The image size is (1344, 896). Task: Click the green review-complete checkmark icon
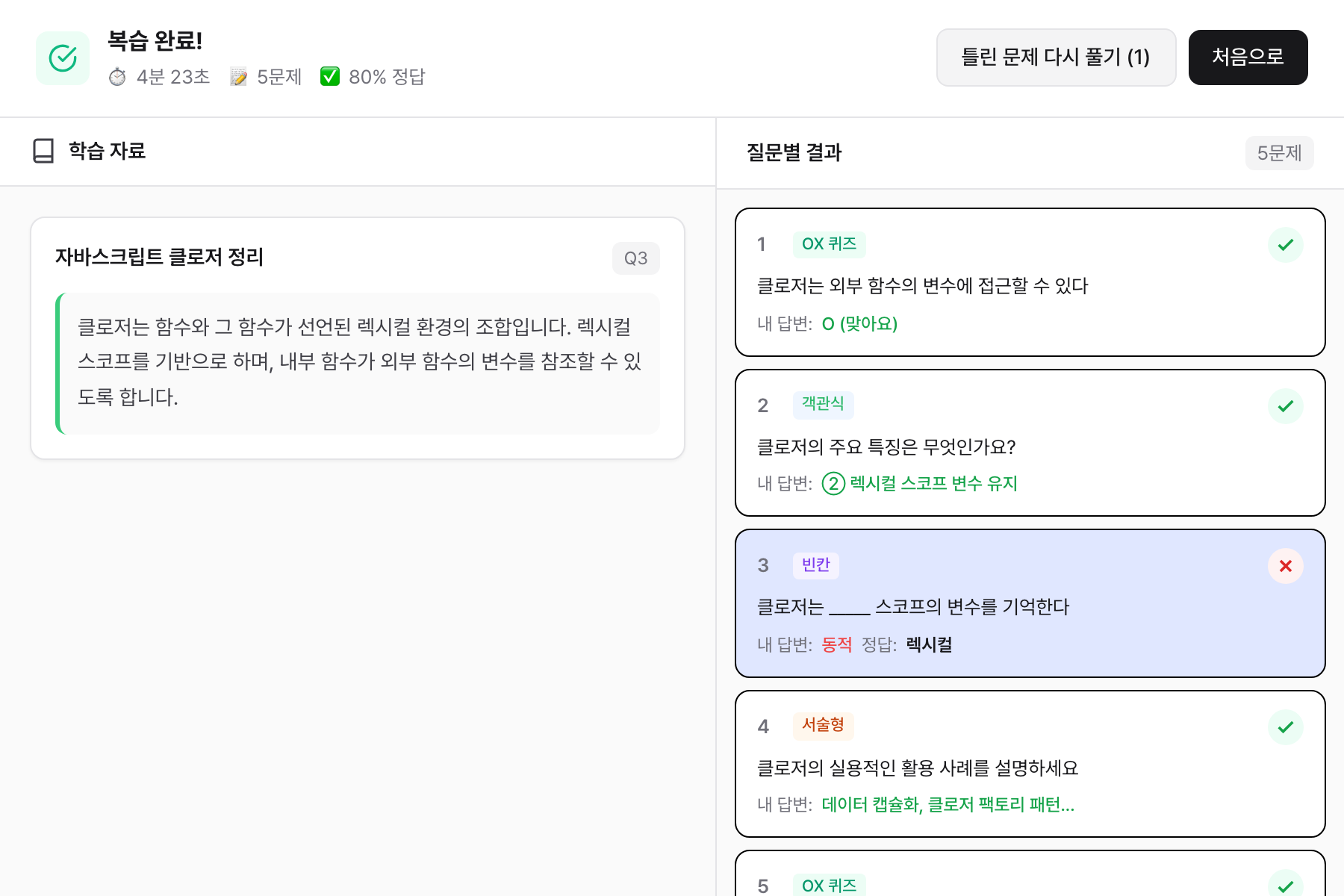[x=63, y=58]
